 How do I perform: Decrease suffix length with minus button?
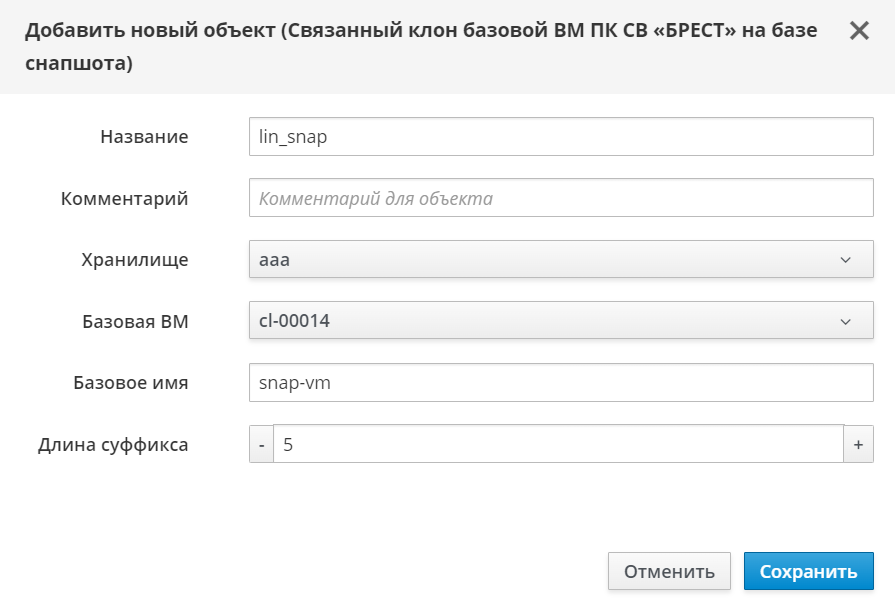pos(261,444)
